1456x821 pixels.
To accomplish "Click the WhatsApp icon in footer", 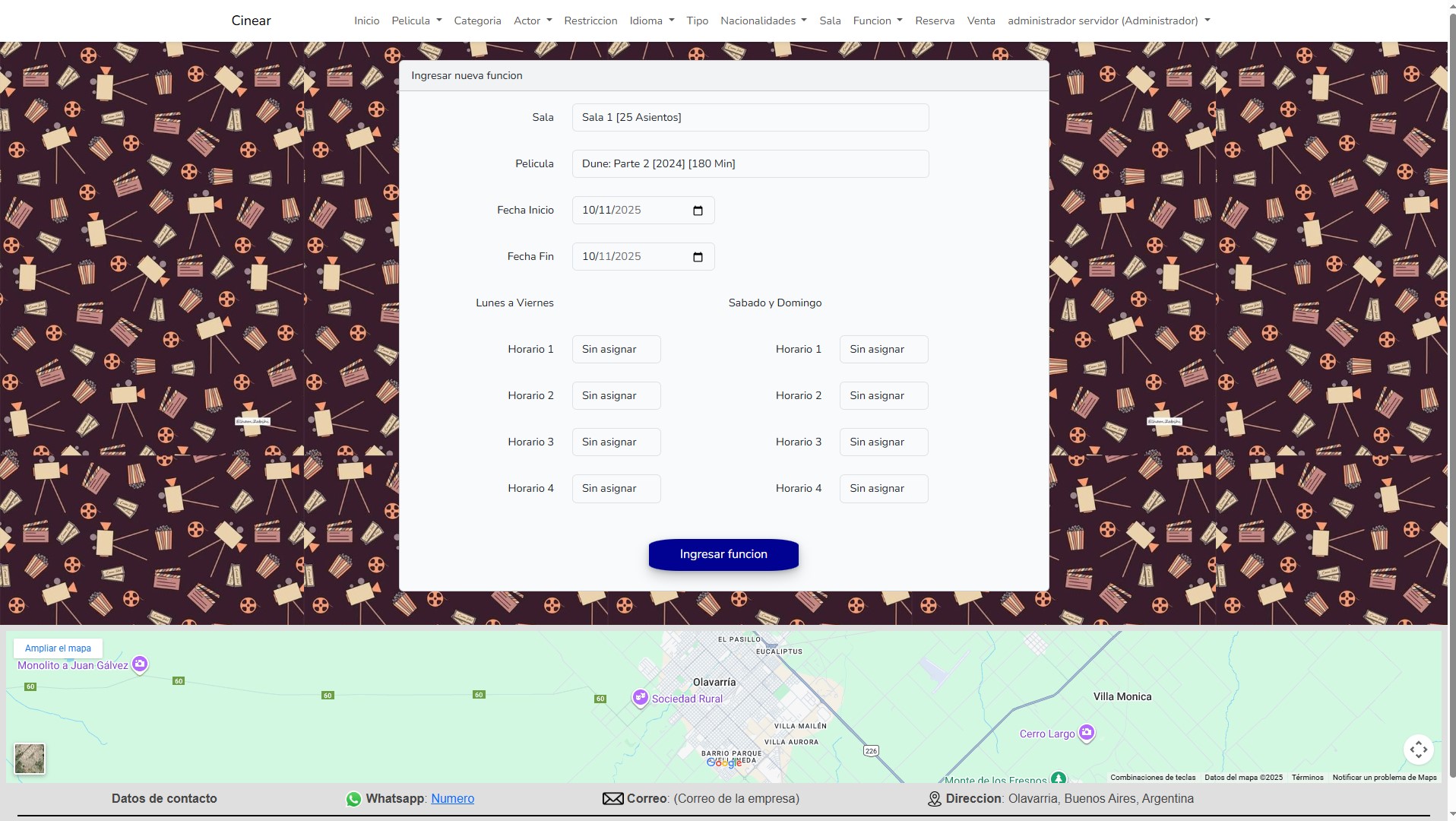I will click(353, 799).
